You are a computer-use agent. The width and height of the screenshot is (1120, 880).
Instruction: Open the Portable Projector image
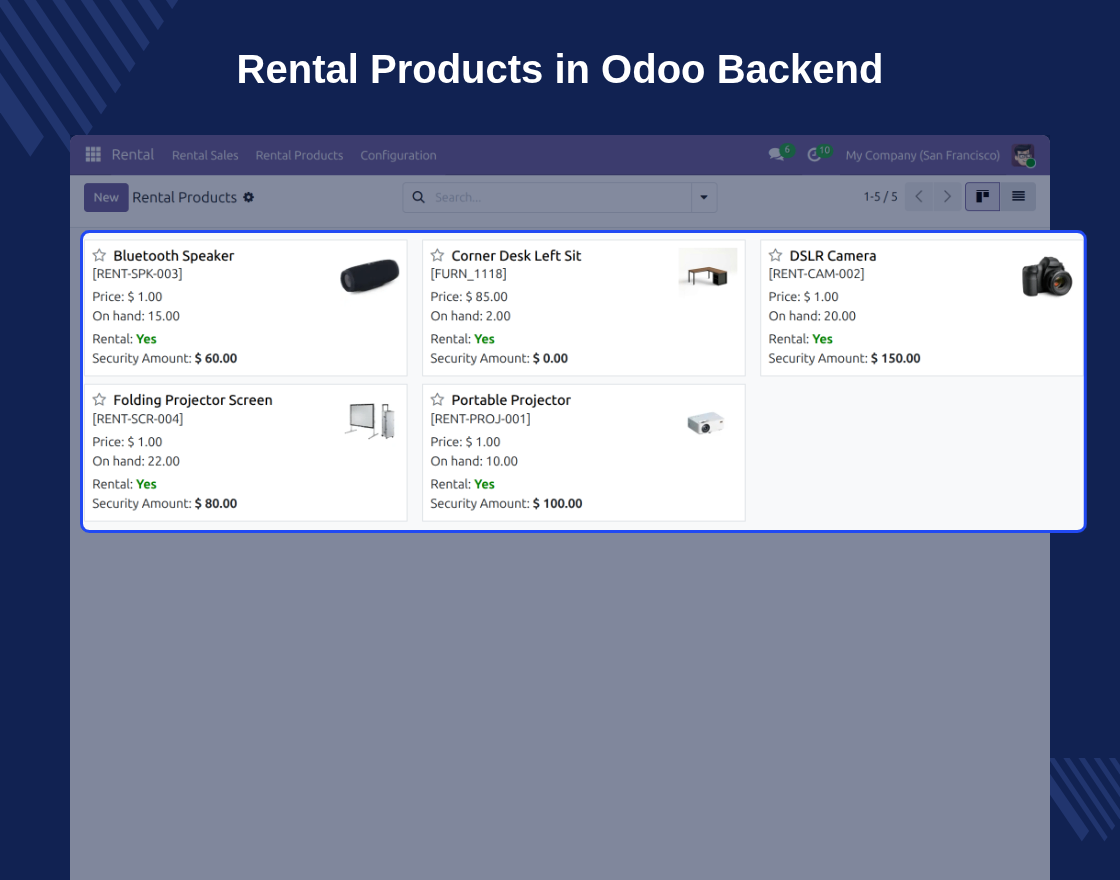click(706, 422)
